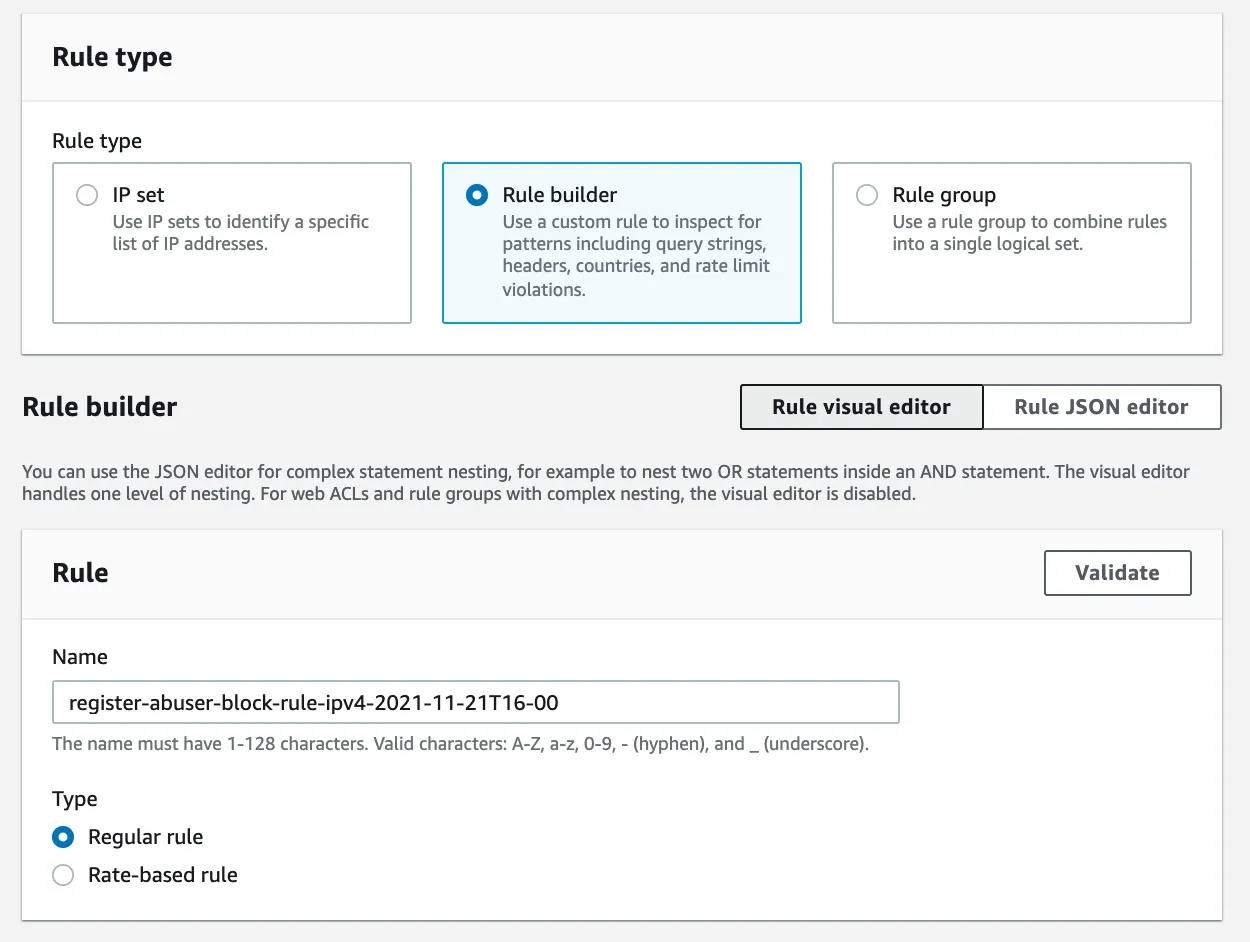Click the Rule builder card description text
Image resolution: width=1250 pixels, height=942 pixels.
tap(635, 256)
